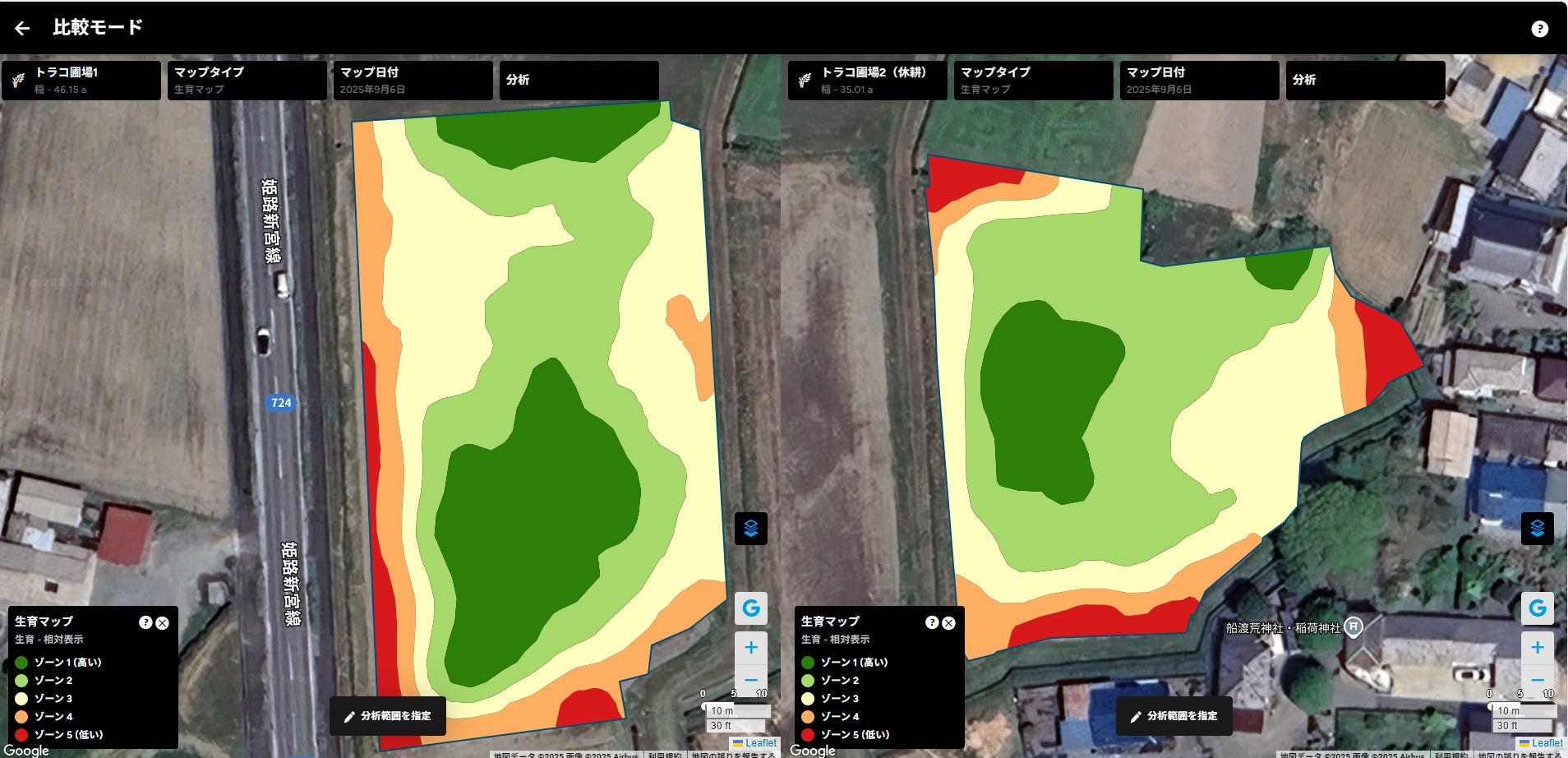The width and height of the screenshot is (1568, 758).
Task: Open help for the left 生育マップ legend
Action: [145, 622]
